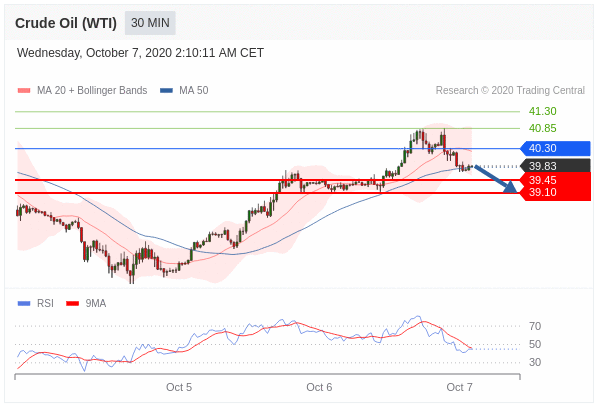Click the Oct 6 date axis marker

click(319, 387)
